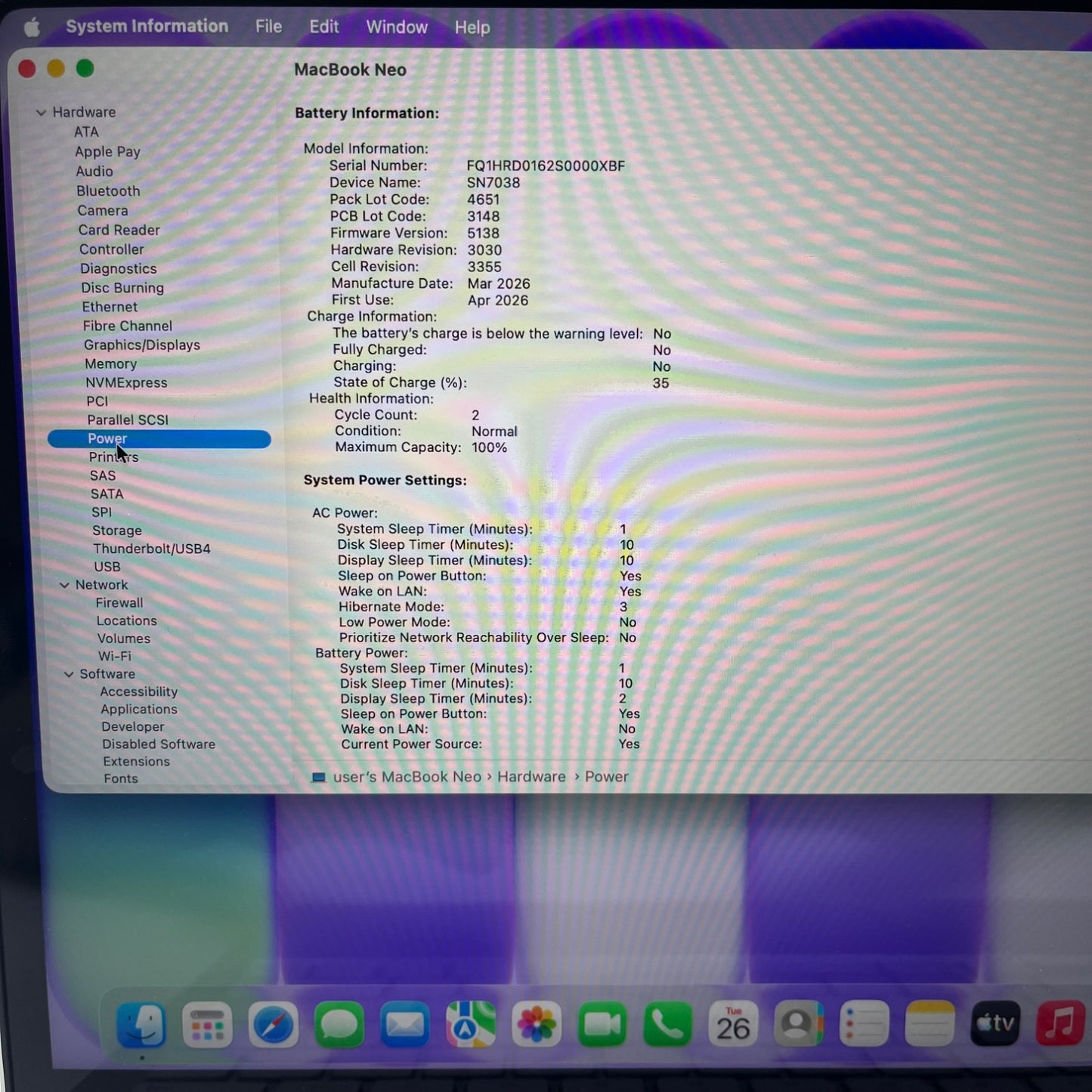Select SAS in the sidebar
This screenshot has height=1092, width=1092.
[x=103, y=476]
